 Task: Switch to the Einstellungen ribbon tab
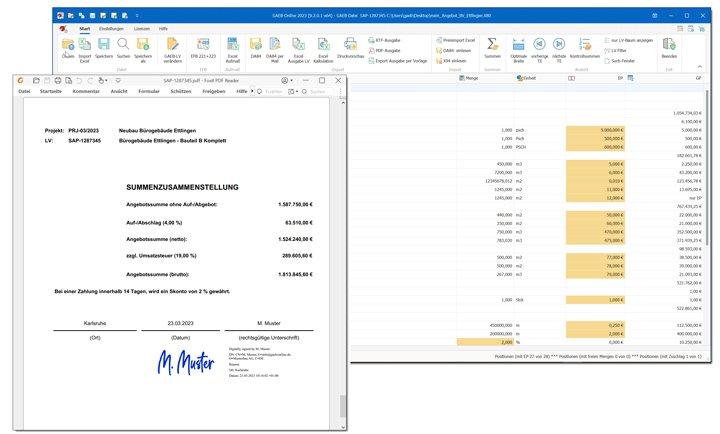pos(111,28)
